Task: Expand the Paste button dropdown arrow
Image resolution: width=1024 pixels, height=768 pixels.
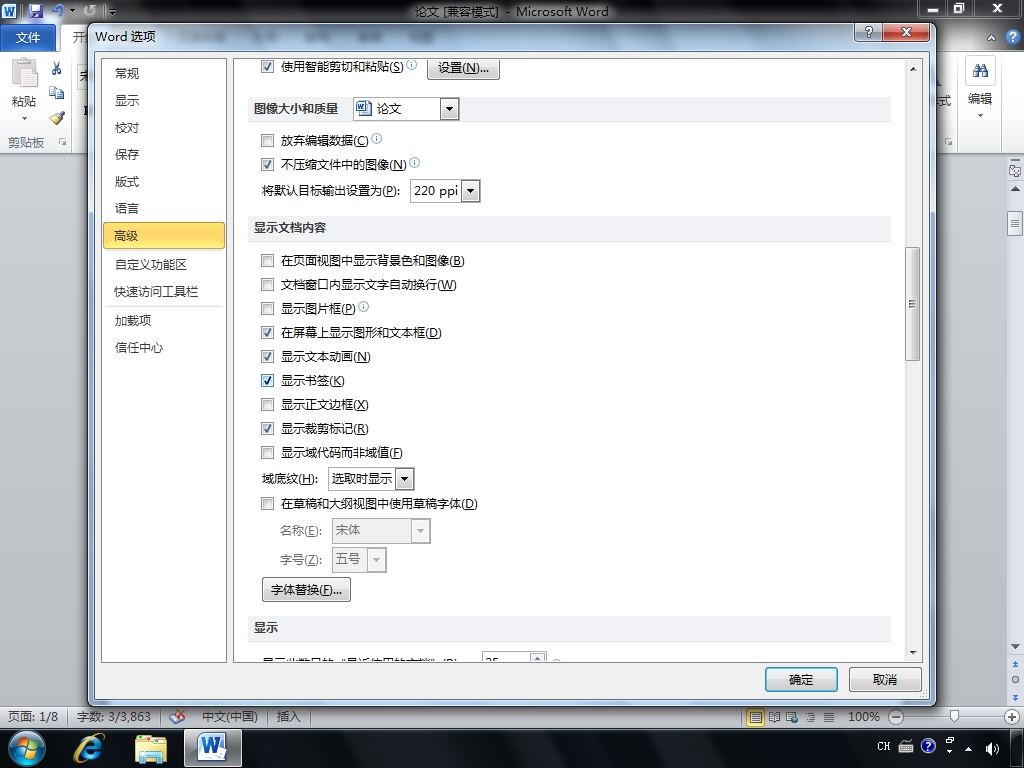Action: (24, 118)
